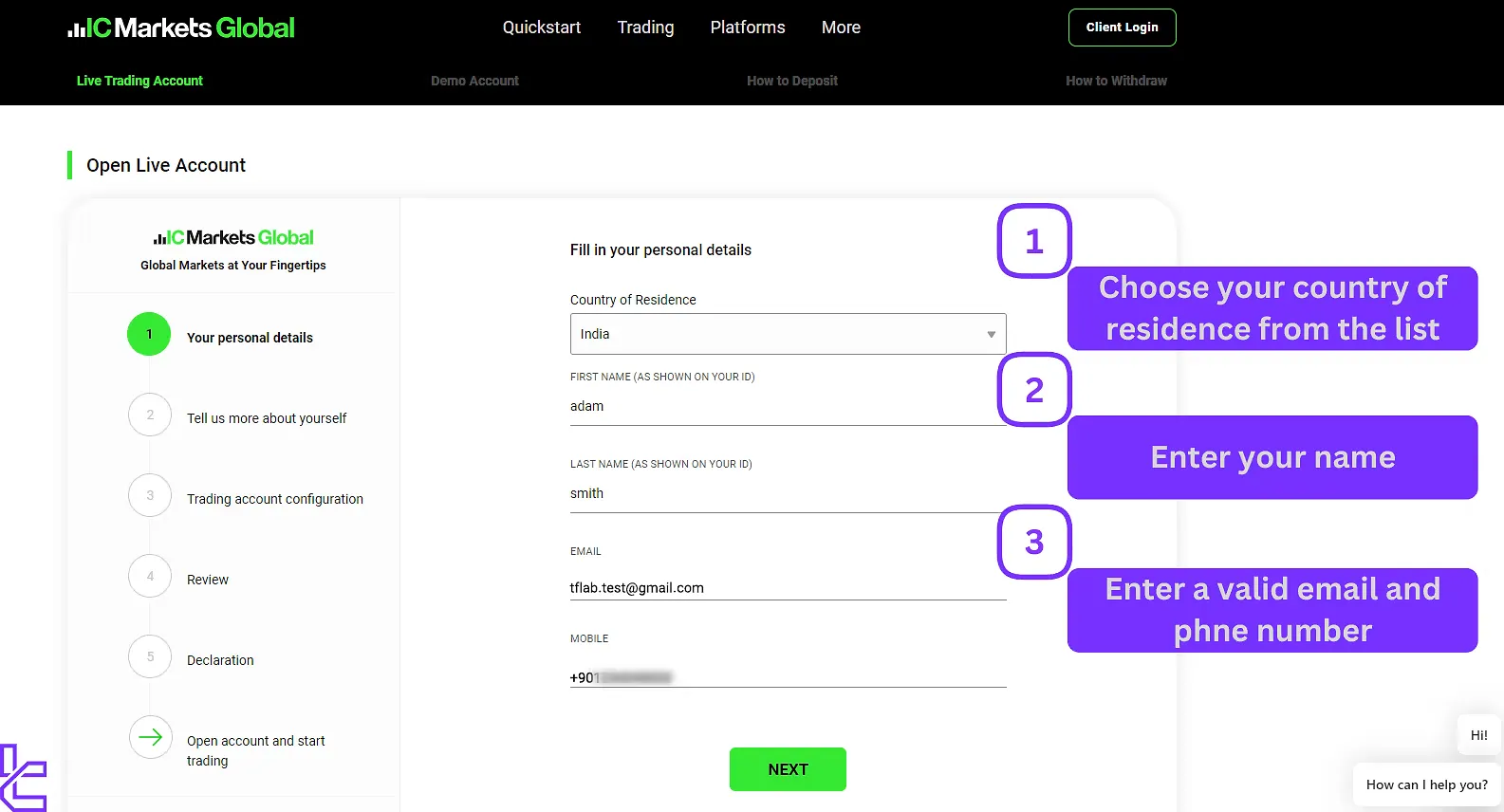Open the Trading menu
The width and height of the screenshot is (1504, 812).
(x=645, y=28)
